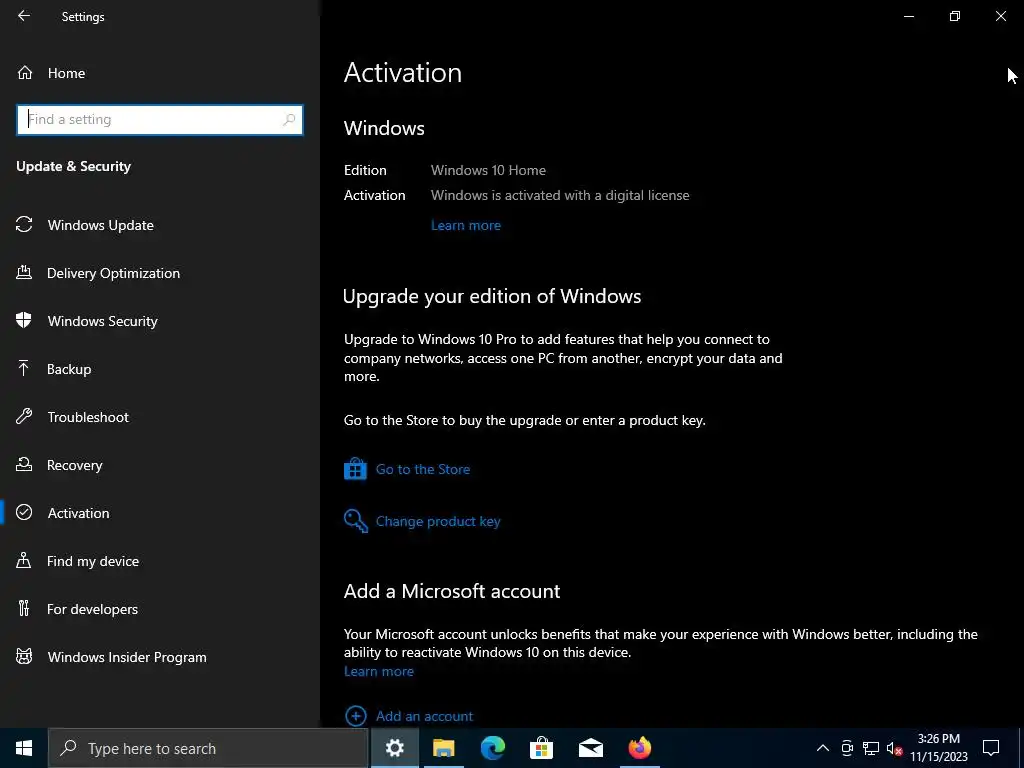Select the Windows Insider Program cat icon
1024x768 pixels.
[24, 656]
